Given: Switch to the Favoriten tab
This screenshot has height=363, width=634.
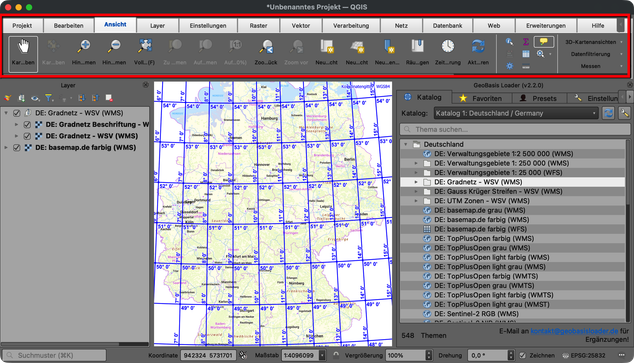Looking at the screenshot, I should [x=481, y=98].
